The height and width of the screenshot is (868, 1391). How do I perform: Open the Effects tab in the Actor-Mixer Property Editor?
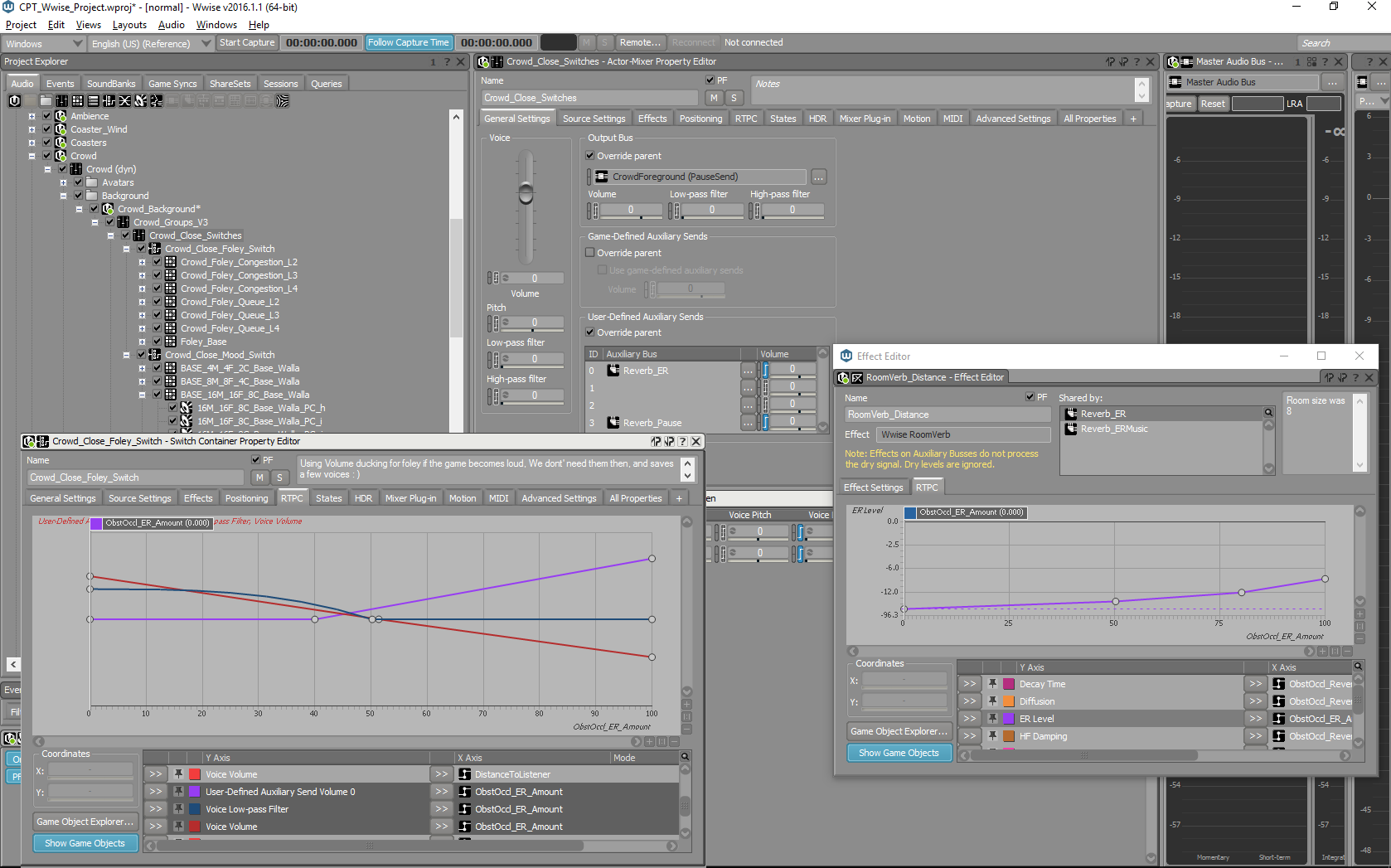point(652,119)
